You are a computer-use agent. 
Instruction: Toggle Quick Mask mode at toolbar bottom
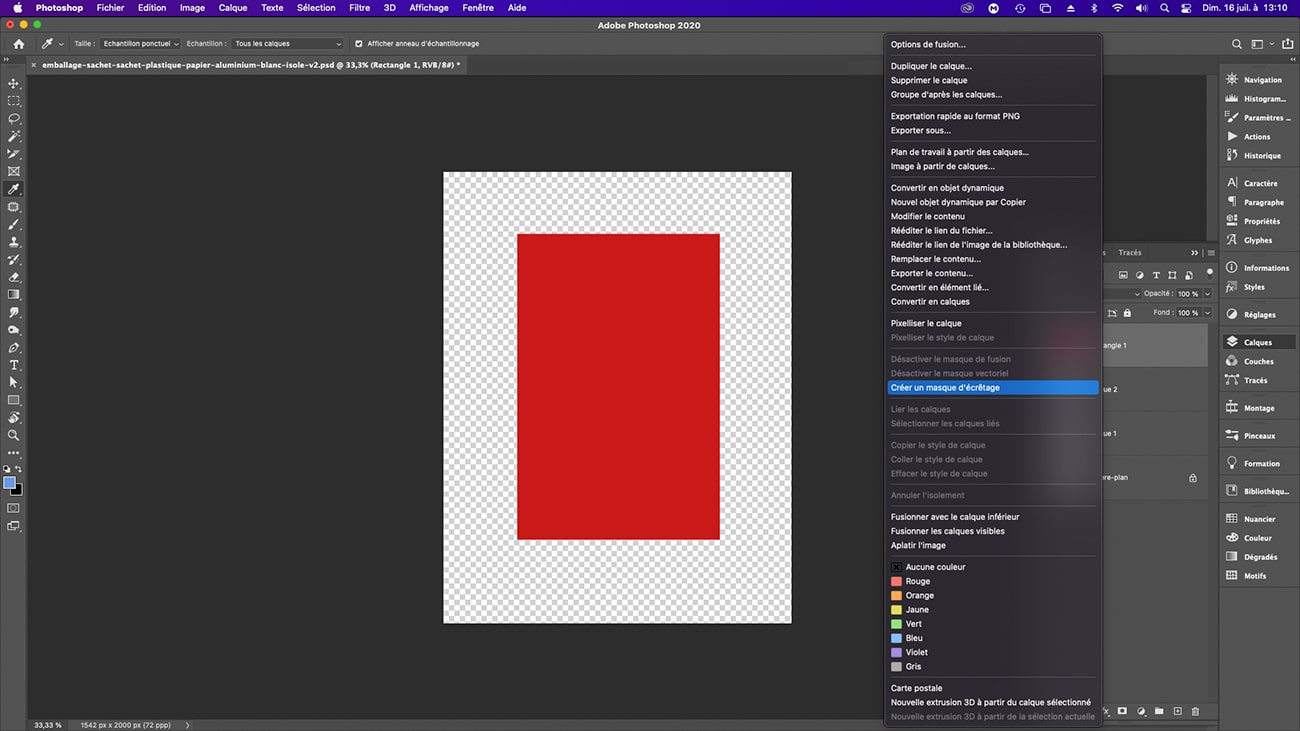click(x=14, y=508)
